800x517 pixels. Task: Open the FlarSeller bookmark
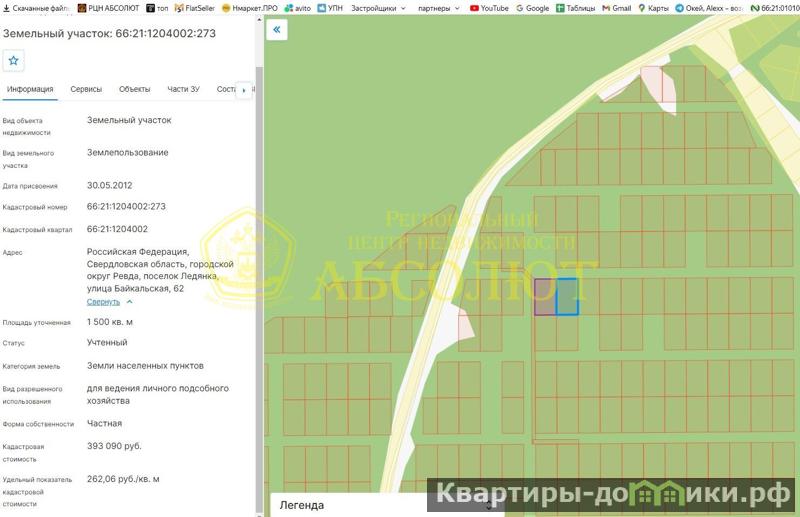click(x=194, y=8)
